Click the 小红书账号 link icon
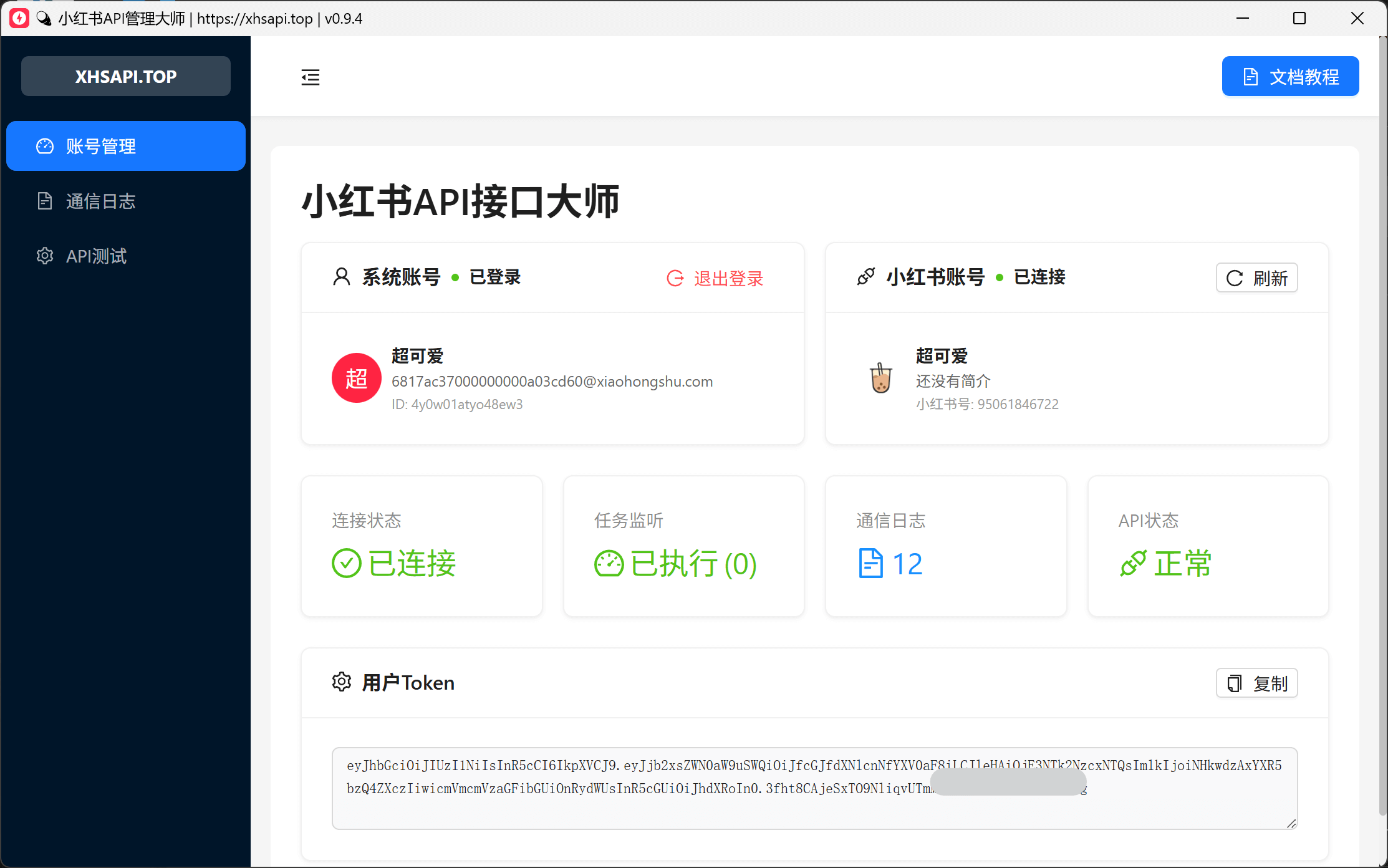This screenshot has width=1388, height=868. pyautogui.click(x=866, y=277)
